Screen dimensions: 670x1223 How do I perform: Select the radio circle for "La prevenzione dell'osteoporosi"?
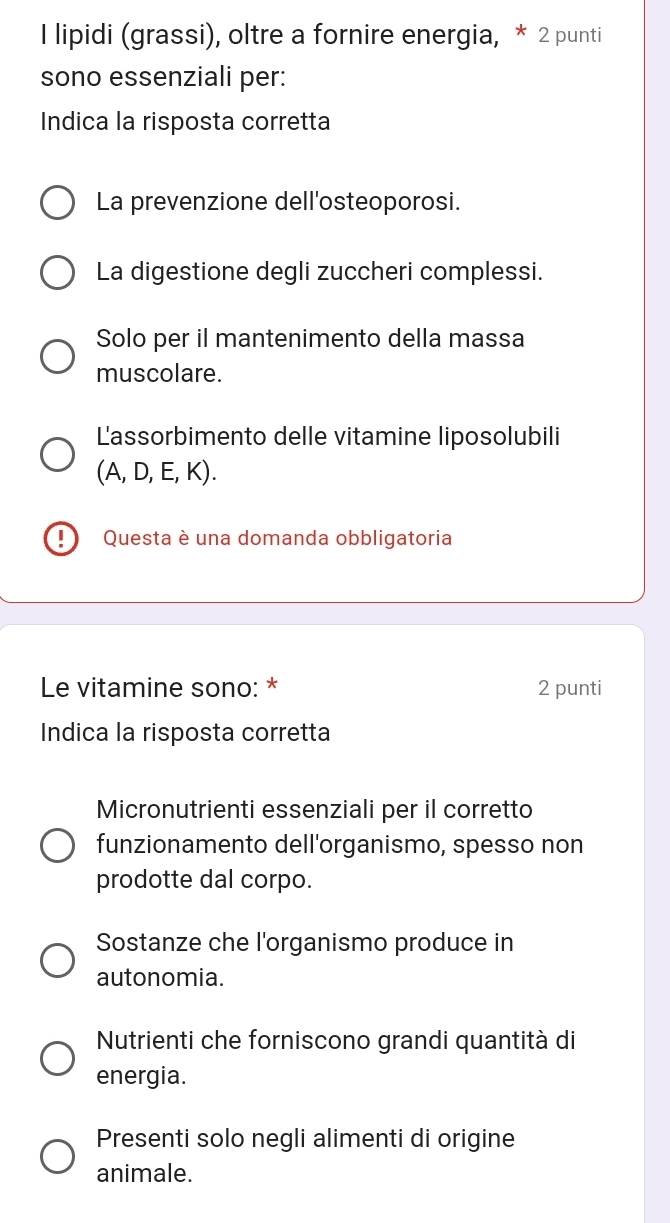(57, 202)
